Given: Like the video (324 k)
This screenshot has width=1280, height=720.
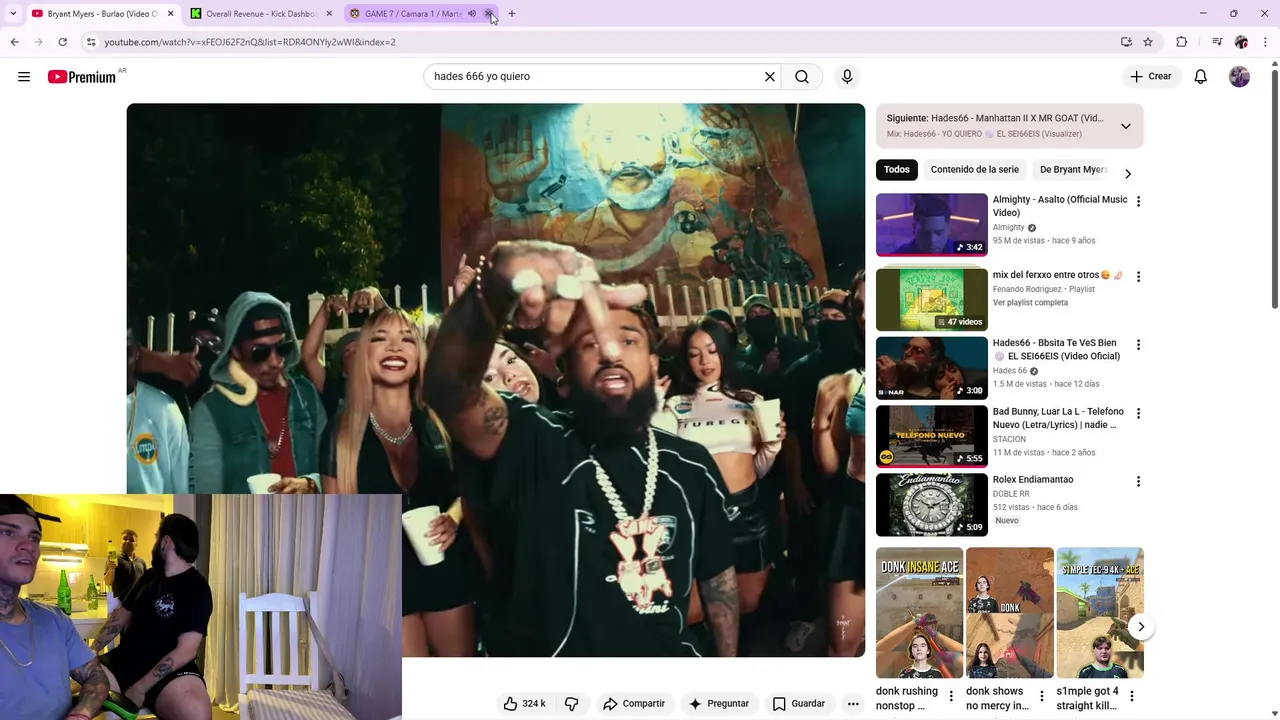Looking at the screenshot, I should coord(525,704).
